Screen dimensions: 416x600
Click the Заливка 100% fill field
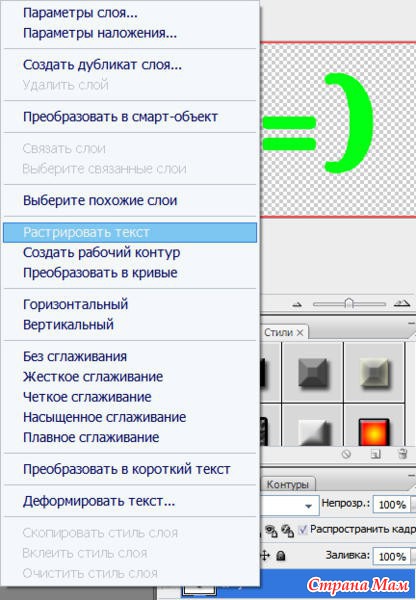[392, 556]
